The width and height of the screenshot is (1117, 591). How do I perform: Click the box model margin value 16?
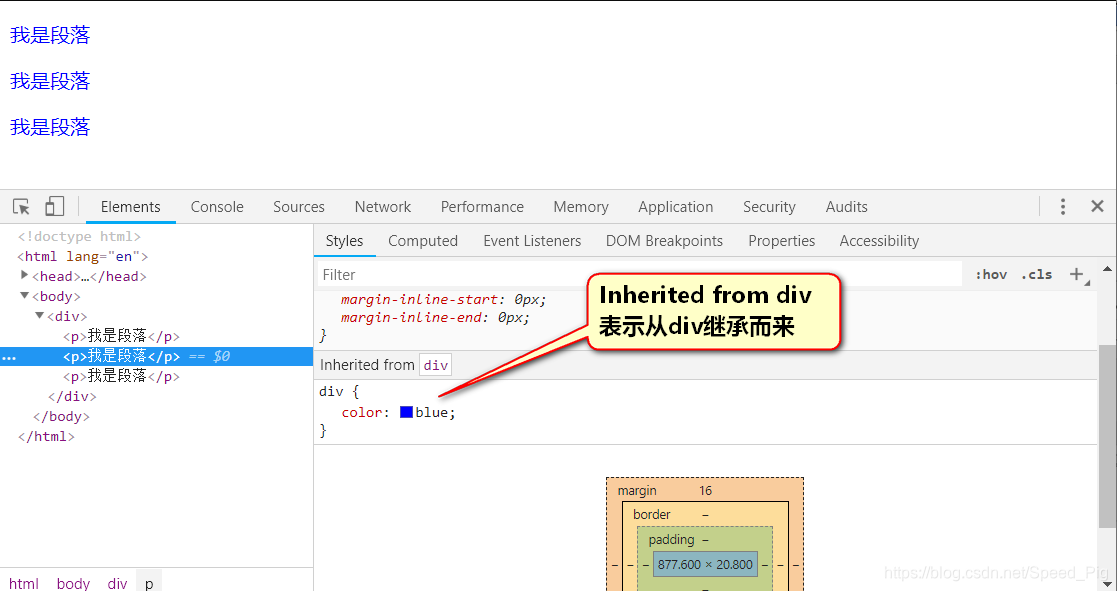[x=705, y=491]
